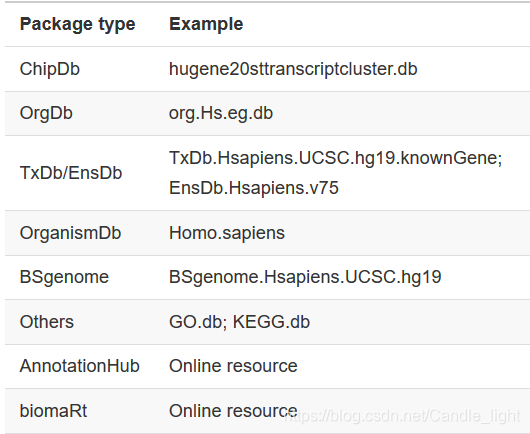530x434 pixels.
Task: Click the Package type column header
Action: click(x=77, y=24)
